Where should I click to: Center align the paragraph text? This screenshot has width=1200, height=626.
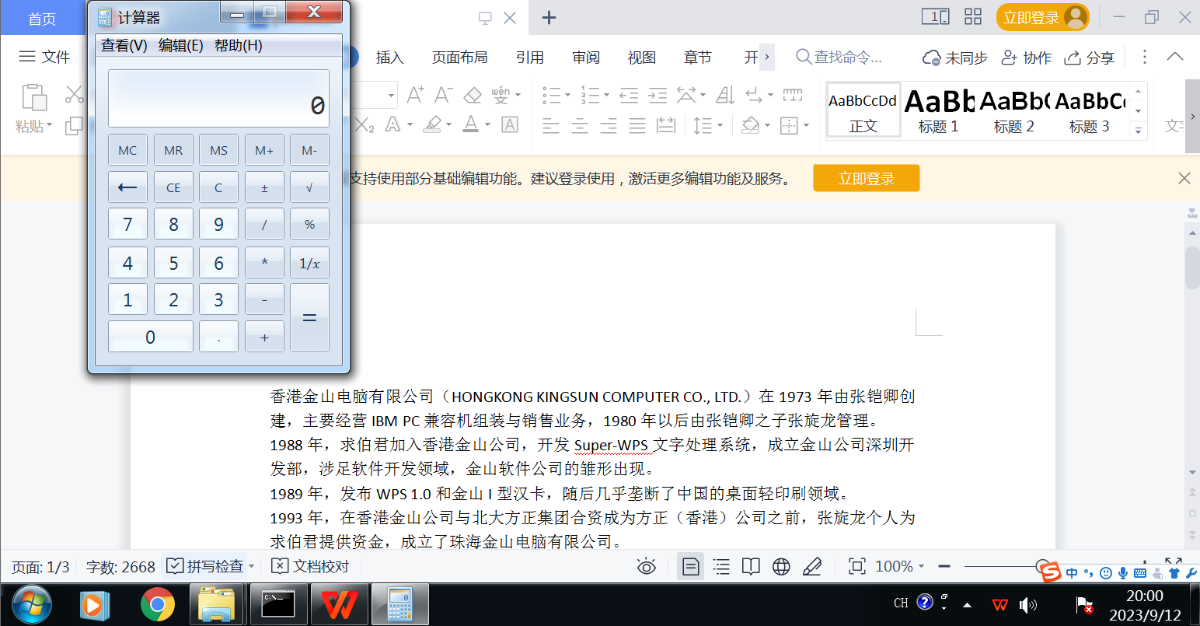(580, 126)
